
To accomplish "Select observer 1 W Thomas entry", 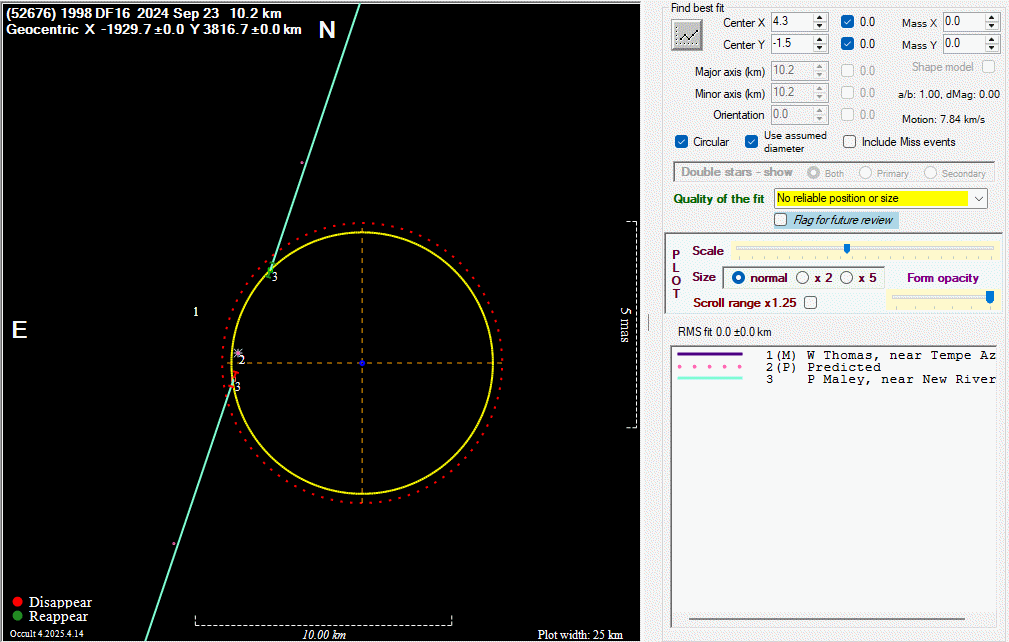I will 835,355.
